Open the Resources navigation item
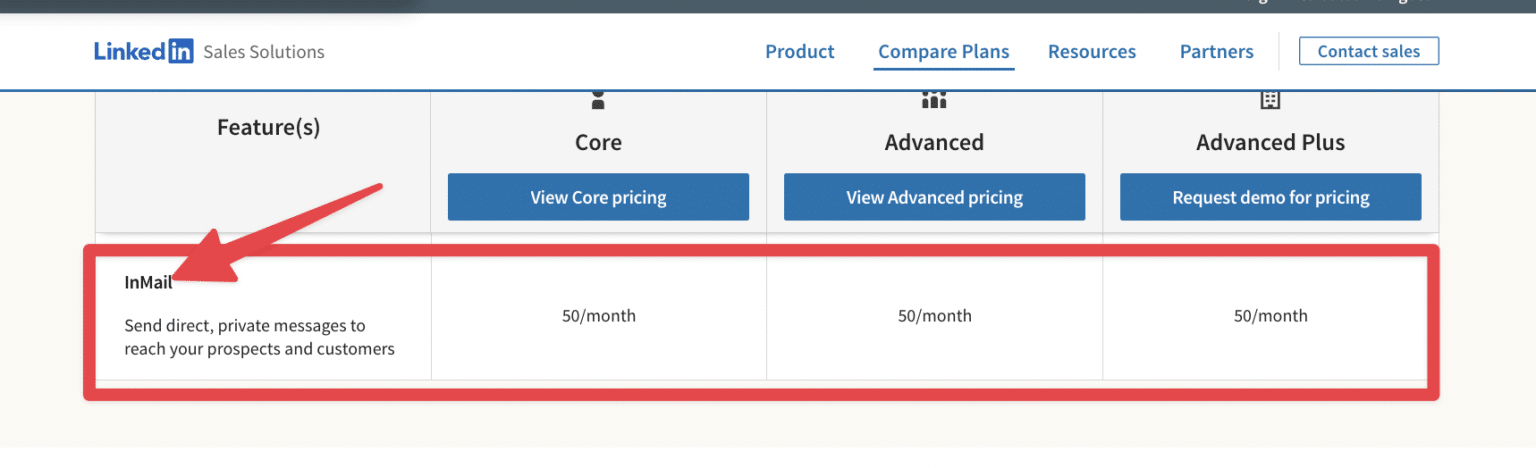This screenshot has height=468, width=1536. pyautogui.click(x=1091, y=52)
